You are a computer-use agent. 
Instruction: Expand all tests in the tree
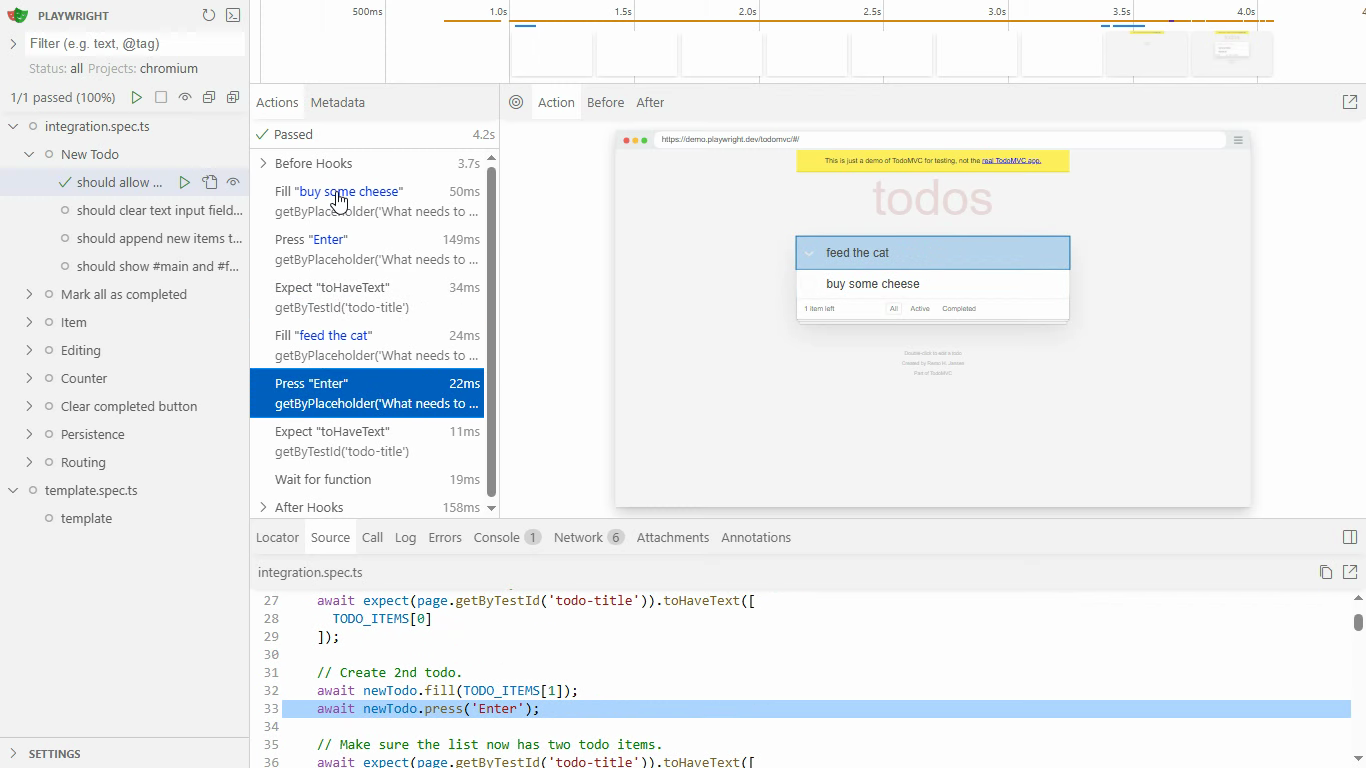(233, 97)
